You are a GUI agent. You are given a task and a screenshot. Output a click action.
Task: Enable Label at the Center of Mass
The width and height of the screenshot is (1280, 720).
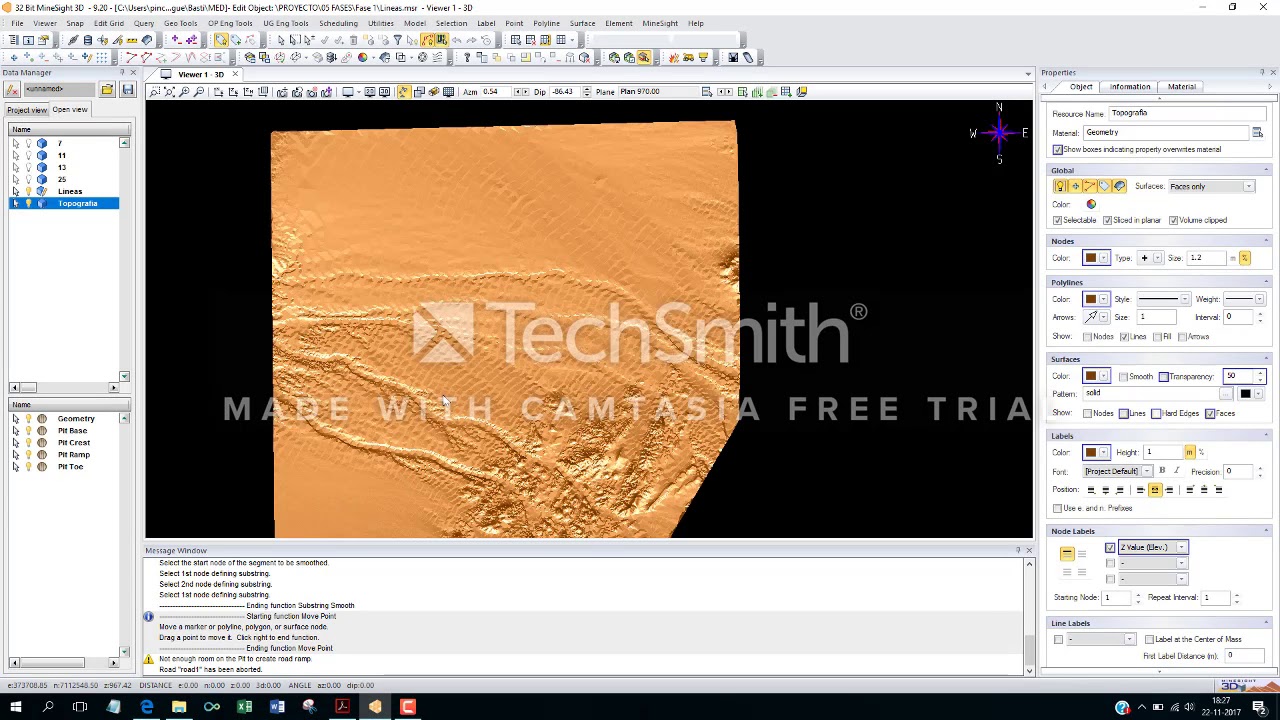tap(1149, 639)
